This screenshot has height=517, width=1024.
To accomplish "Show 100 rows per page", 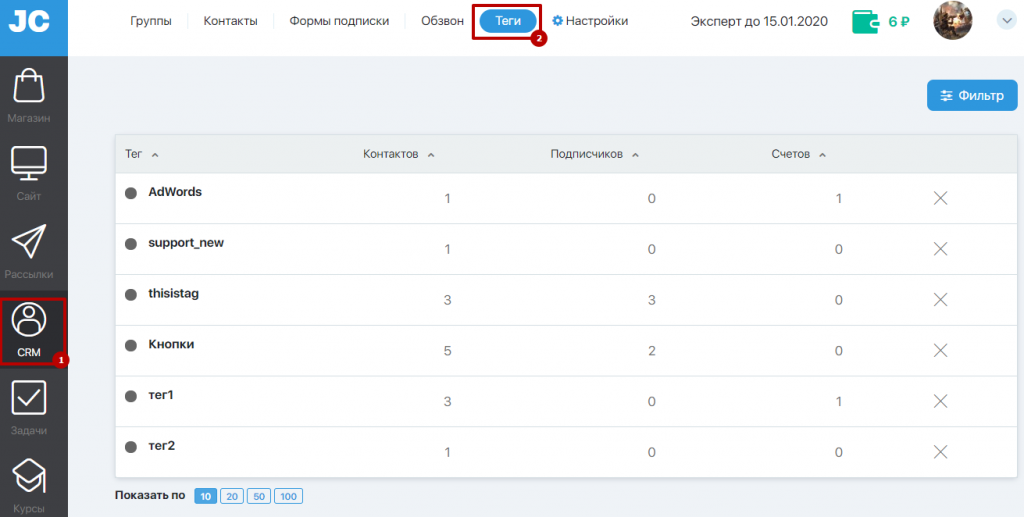I will 288,496.
